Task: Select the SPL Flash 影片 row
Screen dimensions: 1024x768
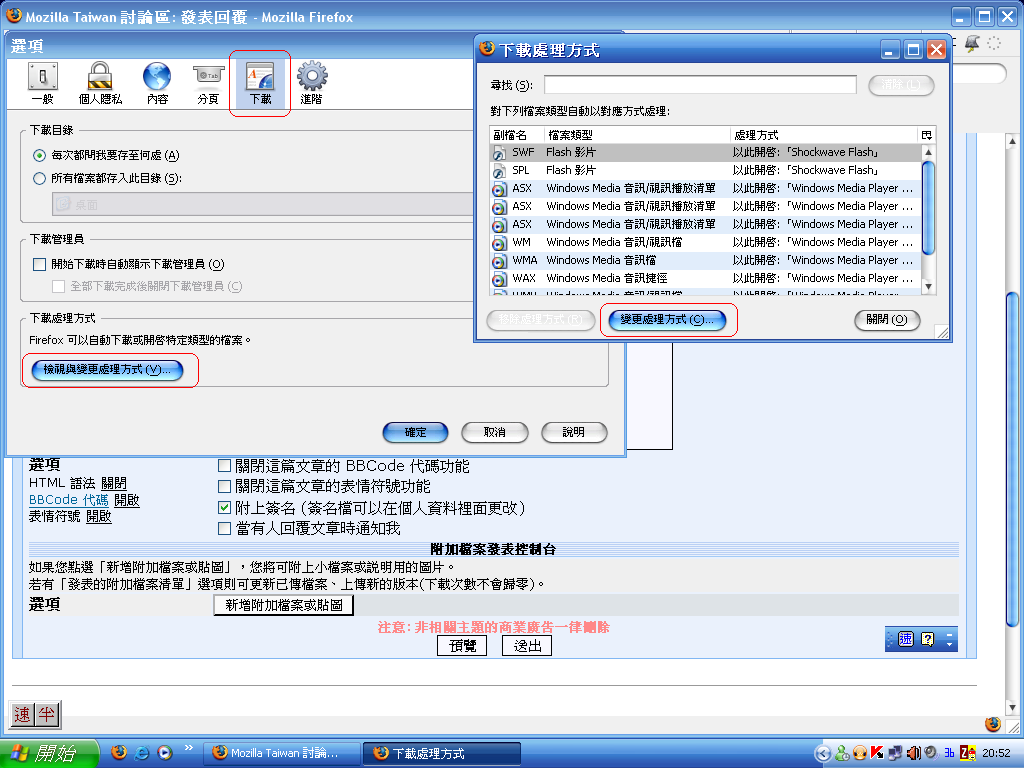Action: (x=705, y=170)
